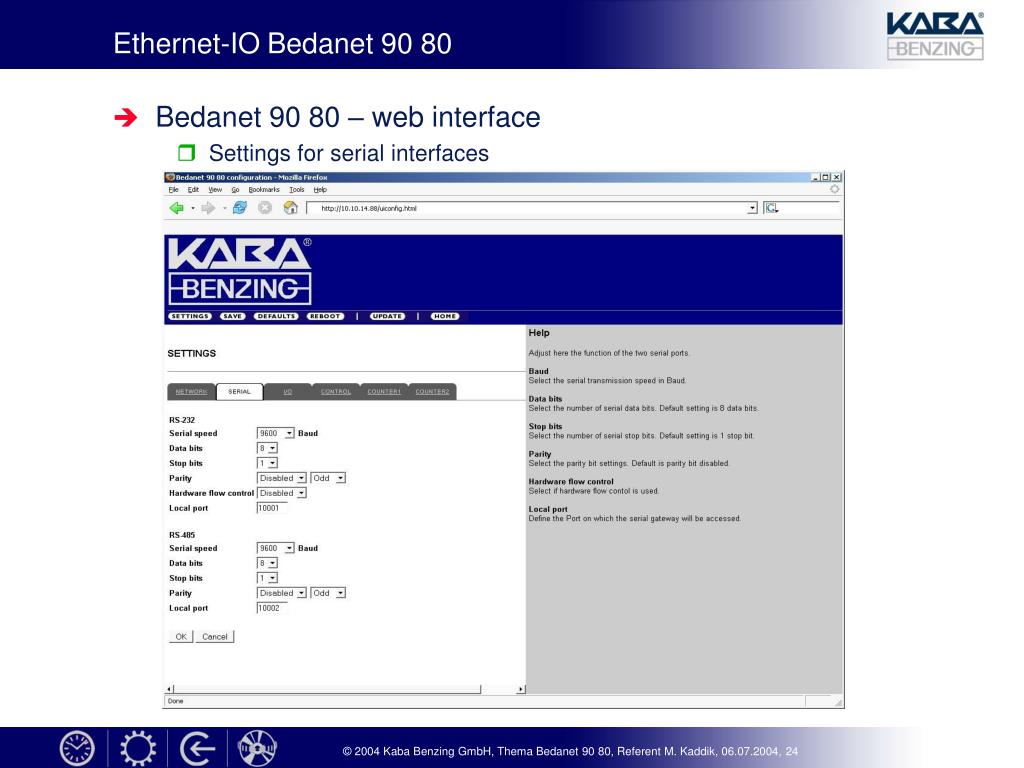
Task: Open RS-485 Data bits dropdown
Action: [273, 563]
